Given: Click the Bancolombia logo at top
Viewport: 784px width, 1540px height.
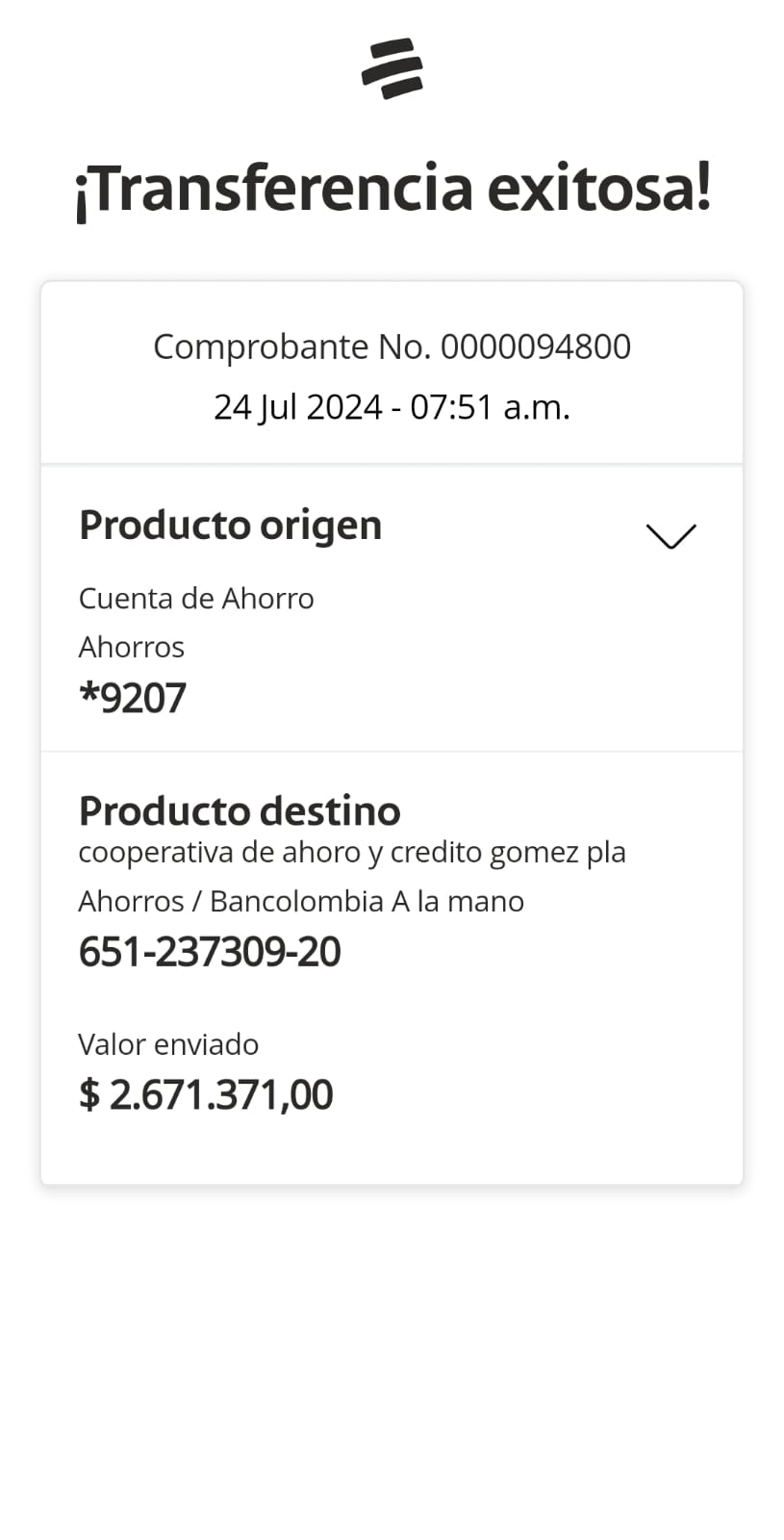Looking at the screenshot, I should [x=392, y=68].
